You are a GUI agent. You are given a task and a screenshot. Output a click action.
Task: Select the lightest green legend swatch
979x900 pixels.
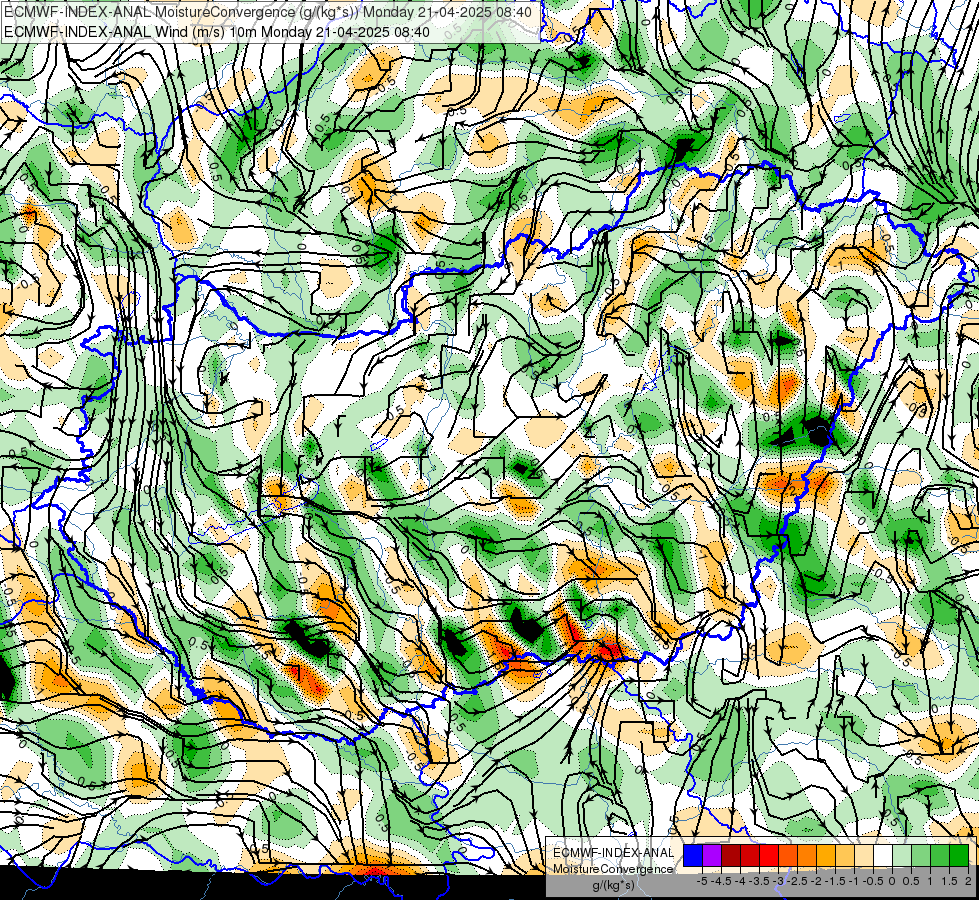tap(902, 855)
